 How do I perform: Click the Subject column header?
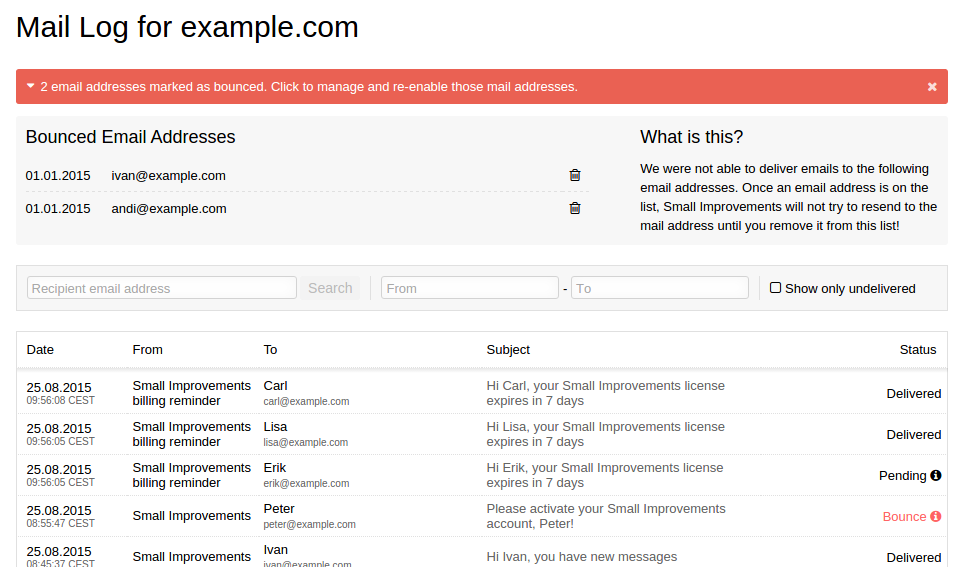click(x=508, y=350)
